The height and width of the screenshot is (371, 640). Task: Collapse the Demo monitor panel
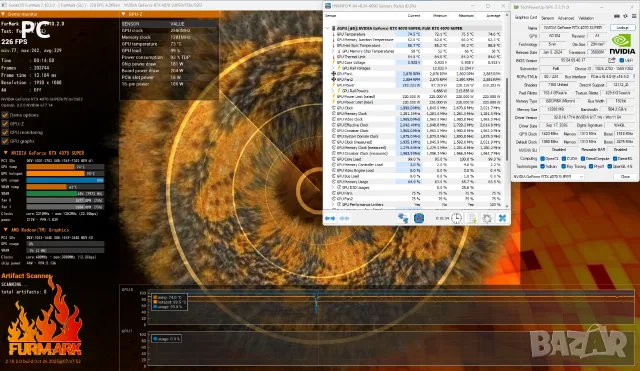(x=3, y=14)
